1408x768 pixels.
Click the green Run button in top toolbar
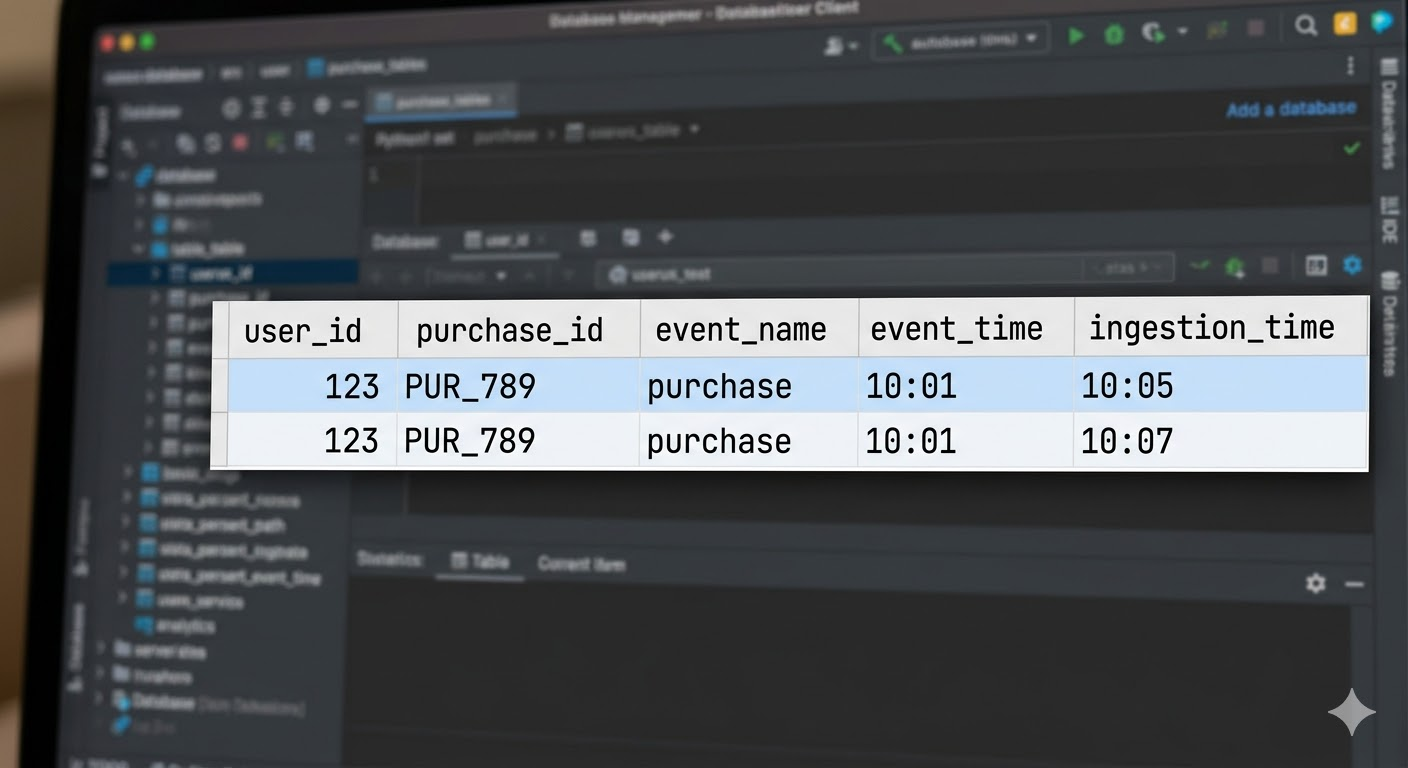point(1076,36)
